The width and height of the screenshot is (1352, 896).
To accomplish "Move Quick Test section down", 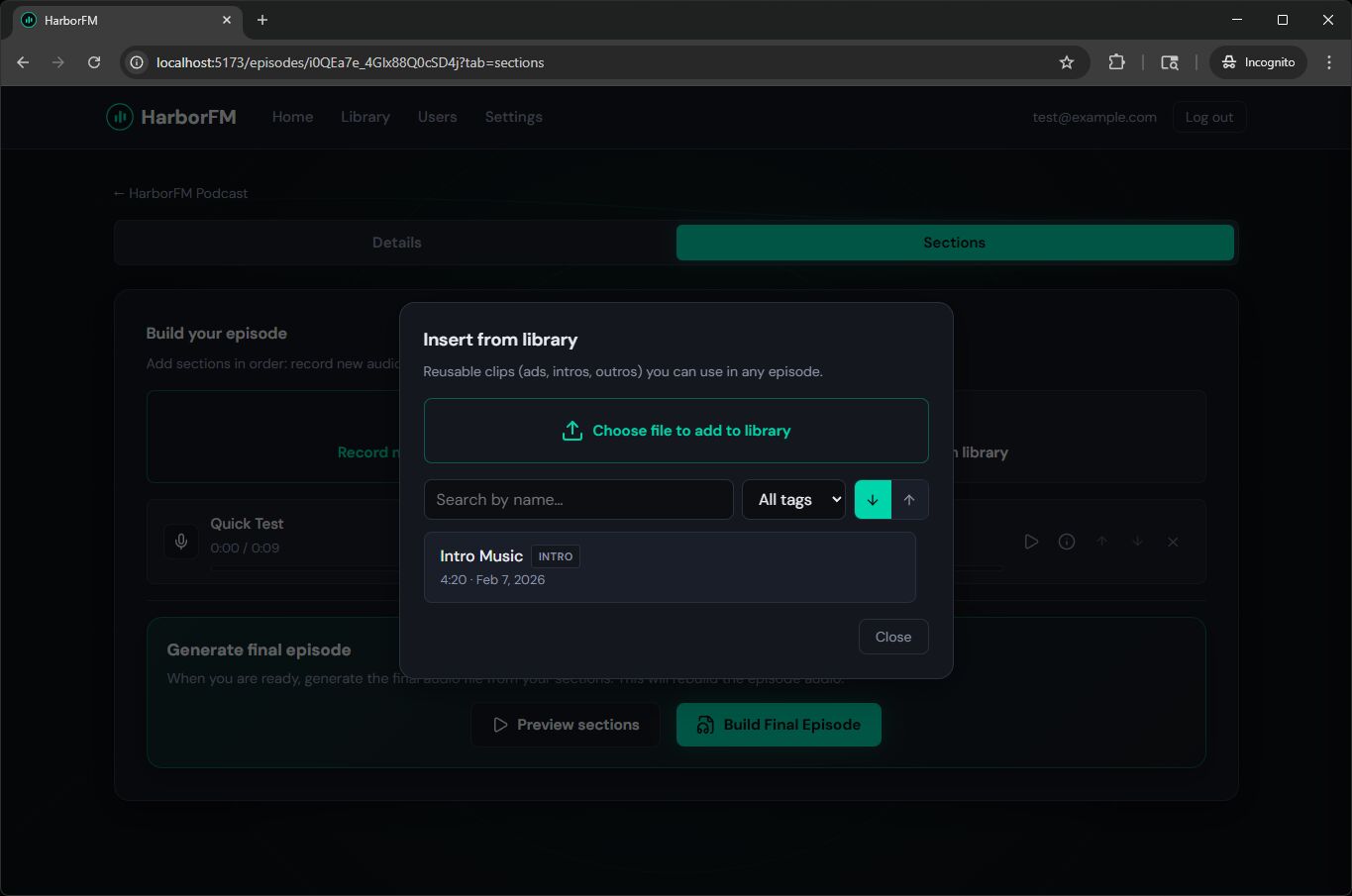I will click(1137, 542).
